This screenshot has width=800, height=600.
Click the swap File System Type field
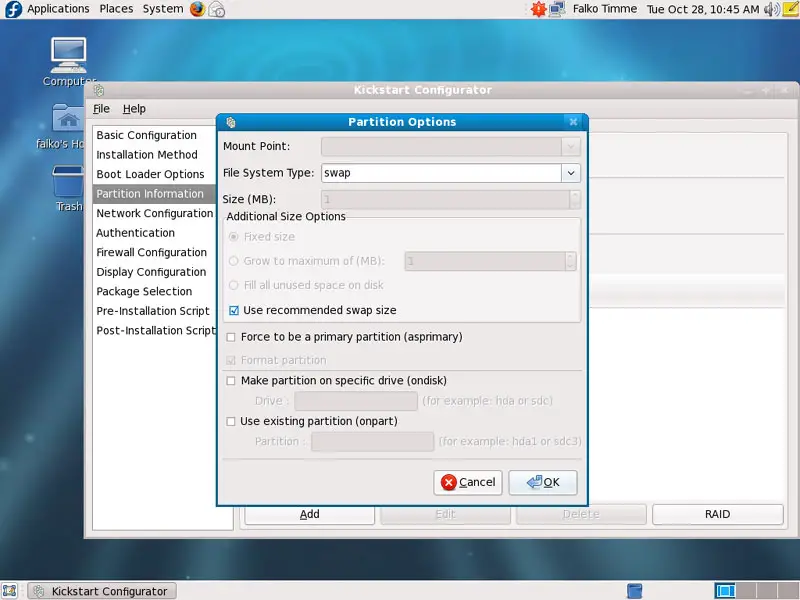pyautogui.click(x=442, y=173)
